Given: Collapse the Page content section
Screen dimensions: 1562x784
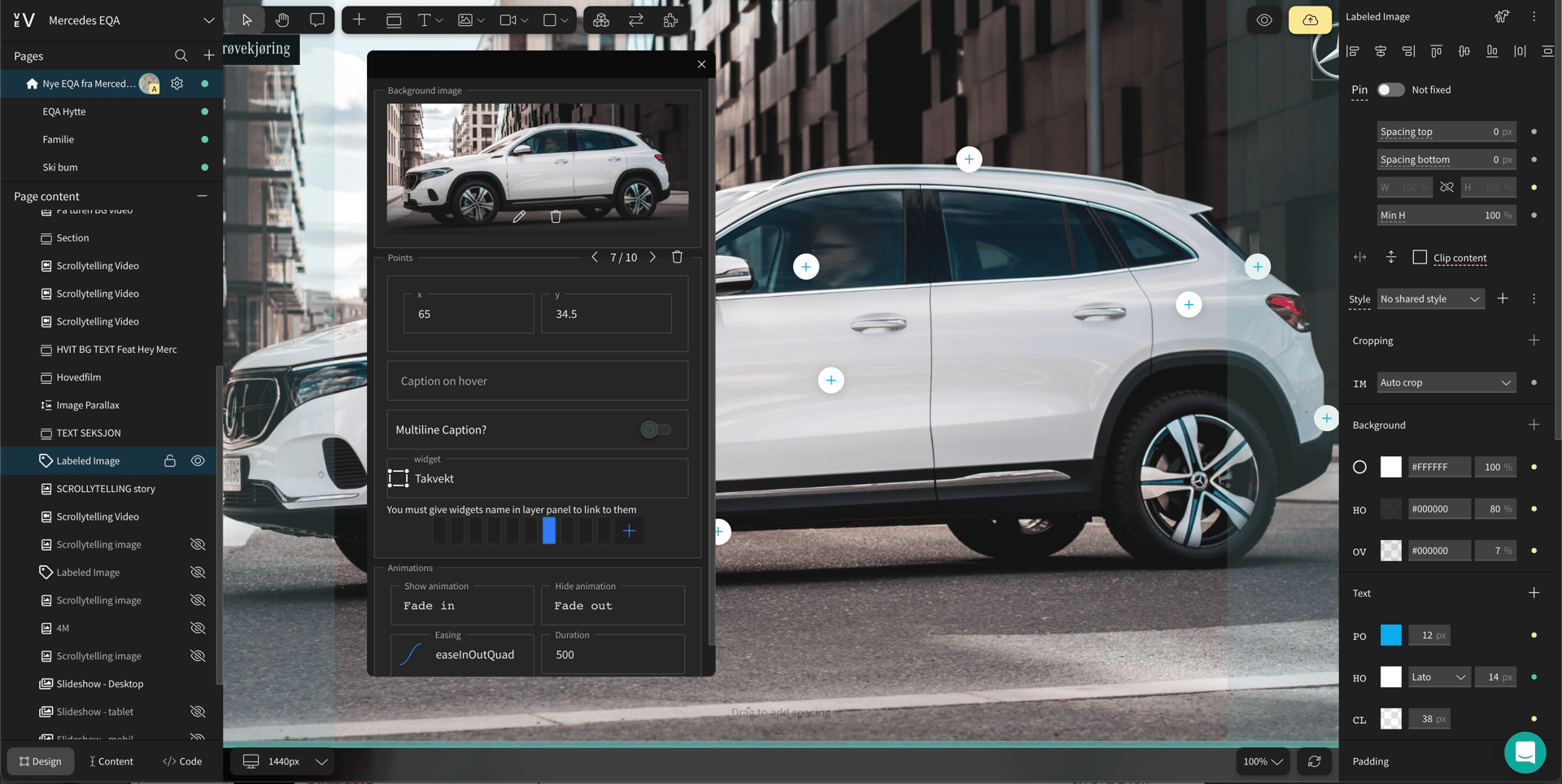Looking at the screenshot, I should (202, 196).
